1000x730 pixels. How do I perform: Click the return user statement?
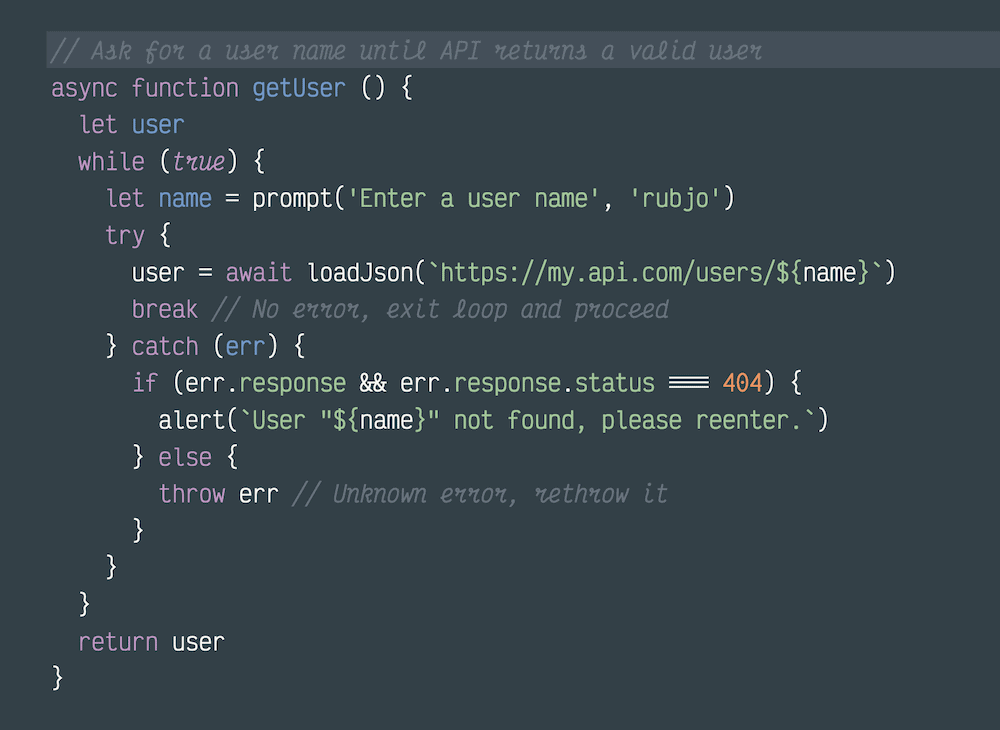(151, 642)
